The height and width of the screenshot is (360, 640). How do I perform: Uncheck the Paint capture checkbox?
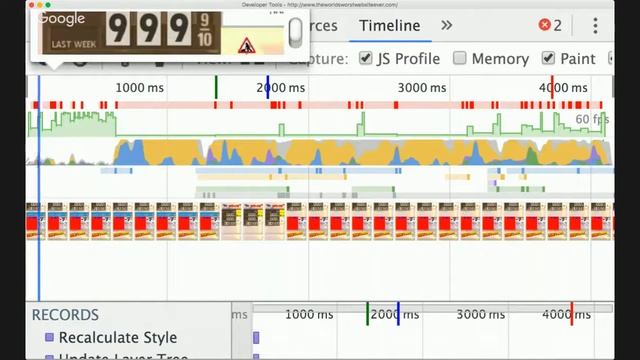548,58
